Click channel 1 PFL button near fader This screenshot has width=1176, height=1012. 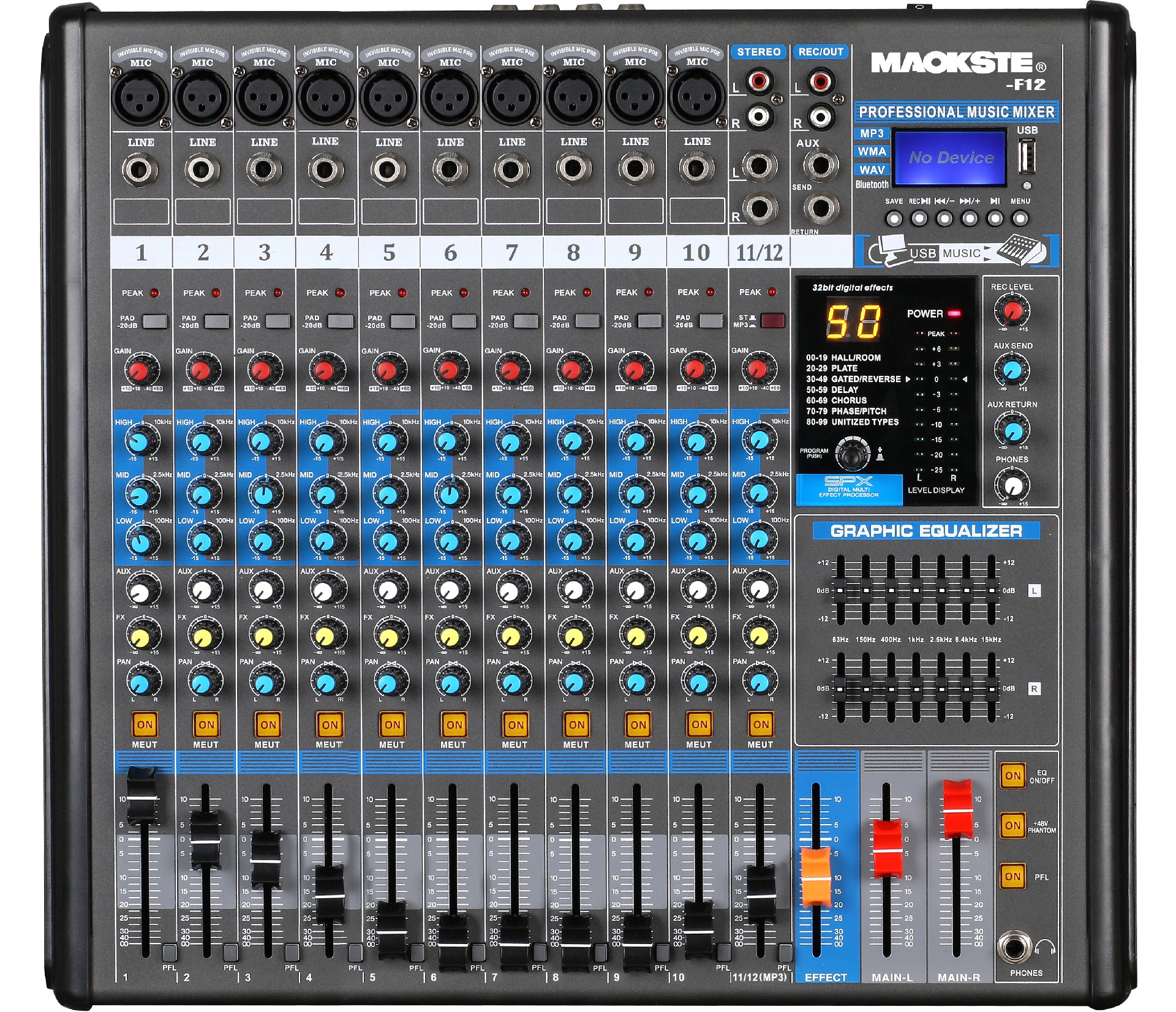[x=169, y=953]
